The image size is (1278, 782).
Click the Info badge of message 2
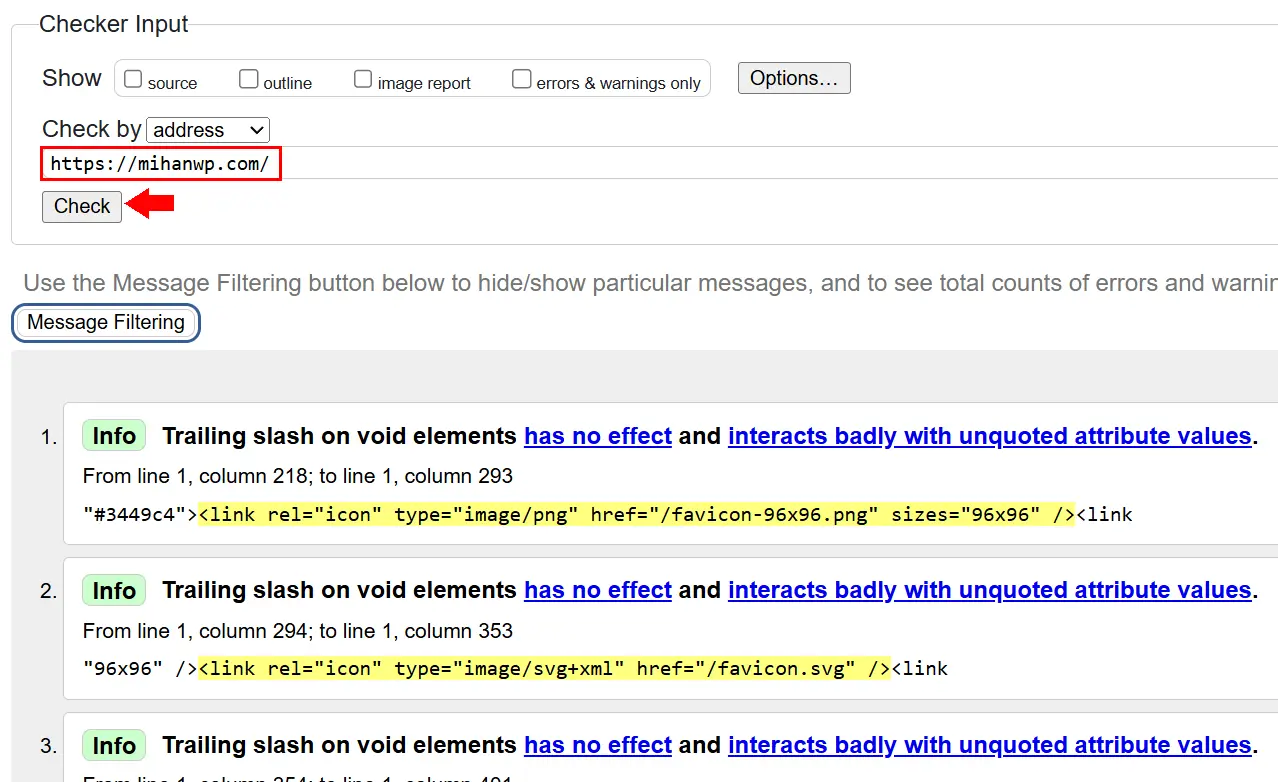pyautogui.click(x=114, y=591)
